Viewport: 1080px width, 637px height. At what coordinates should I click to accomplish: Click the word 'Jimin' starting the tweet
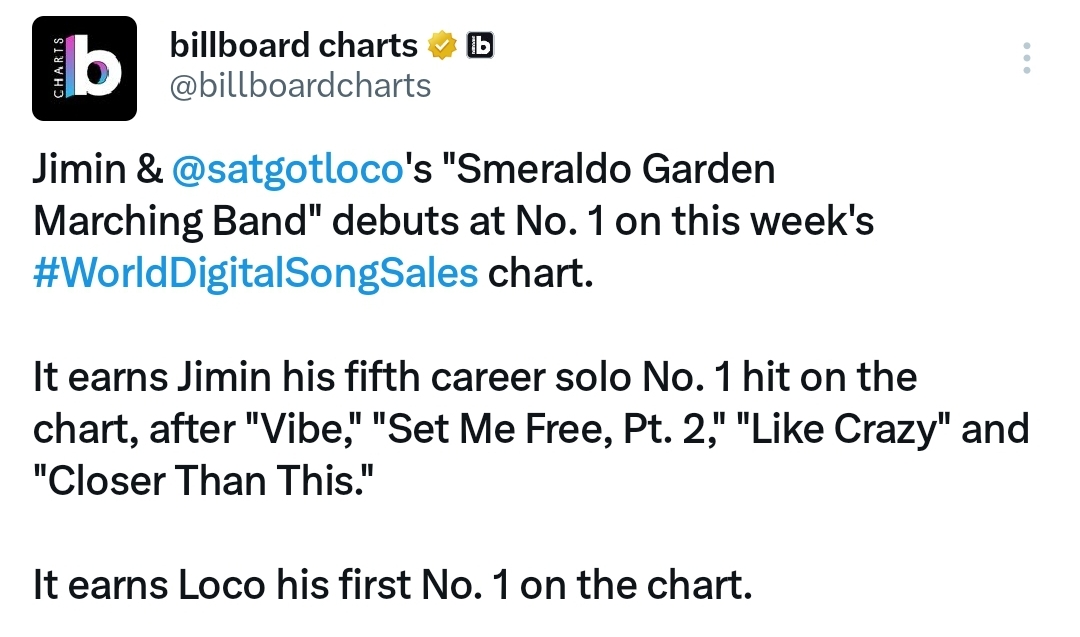pyautogui.click(x=79, y=169)
